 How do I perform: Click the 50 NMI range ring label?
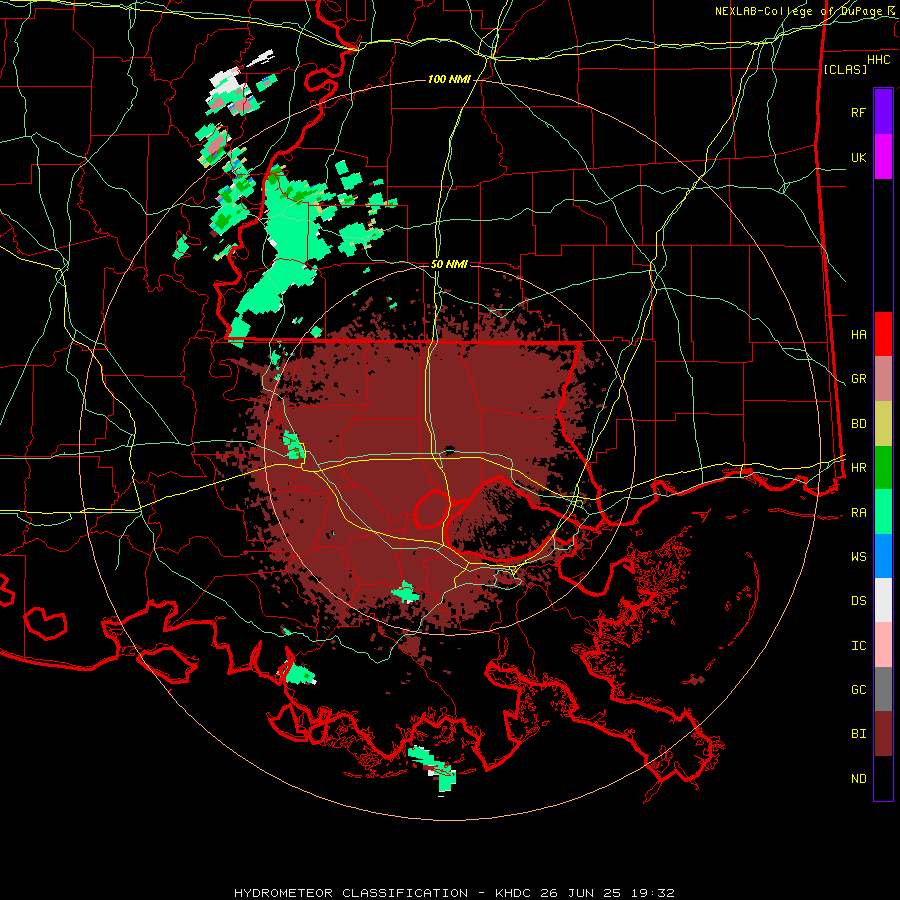[449, 265]
